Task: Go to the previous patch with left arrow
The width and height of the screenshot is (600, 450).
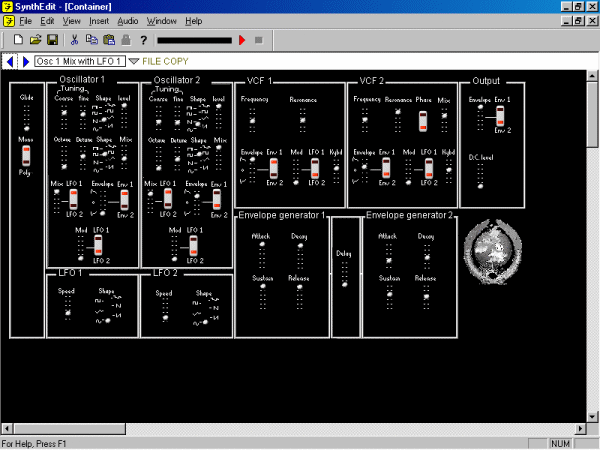Action: click(x=10, y=62)
